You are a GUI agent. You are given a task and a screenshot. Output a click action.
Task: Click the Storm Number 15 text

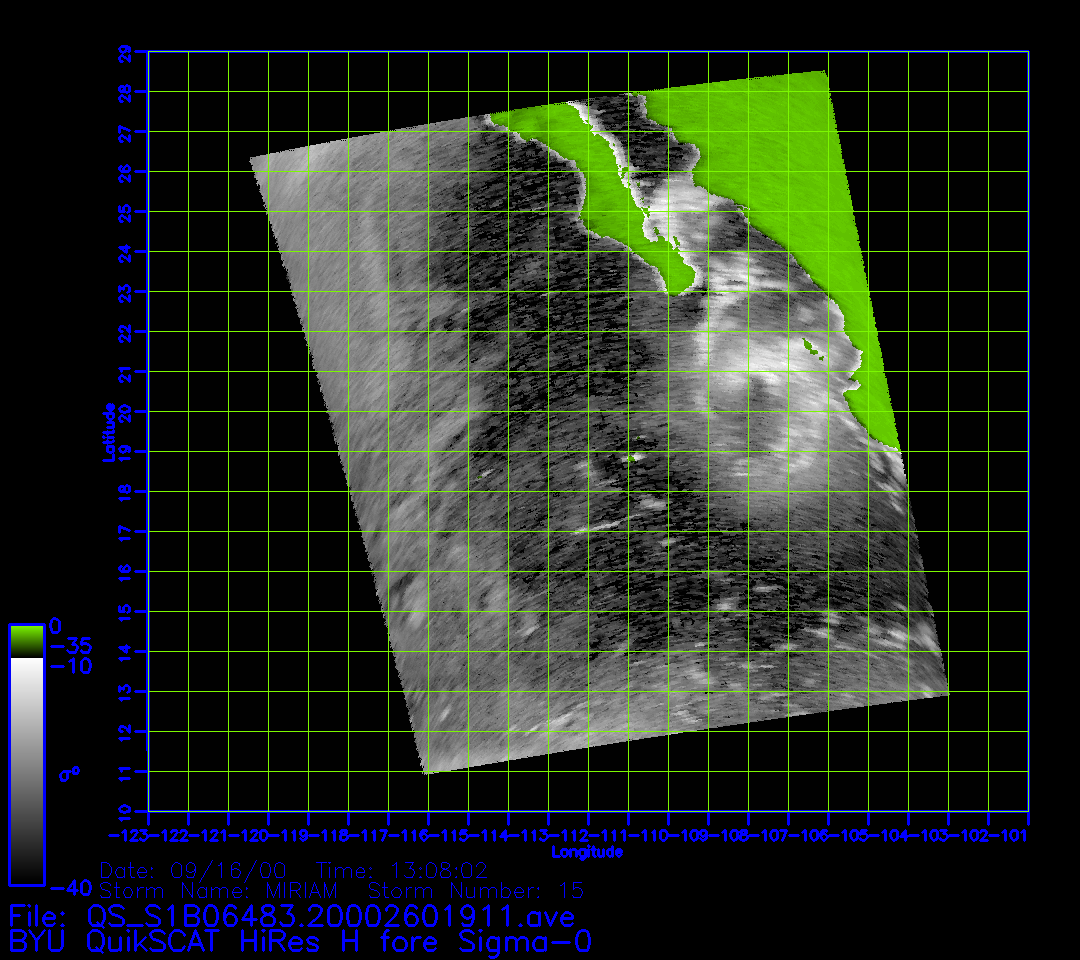[476, 890]
